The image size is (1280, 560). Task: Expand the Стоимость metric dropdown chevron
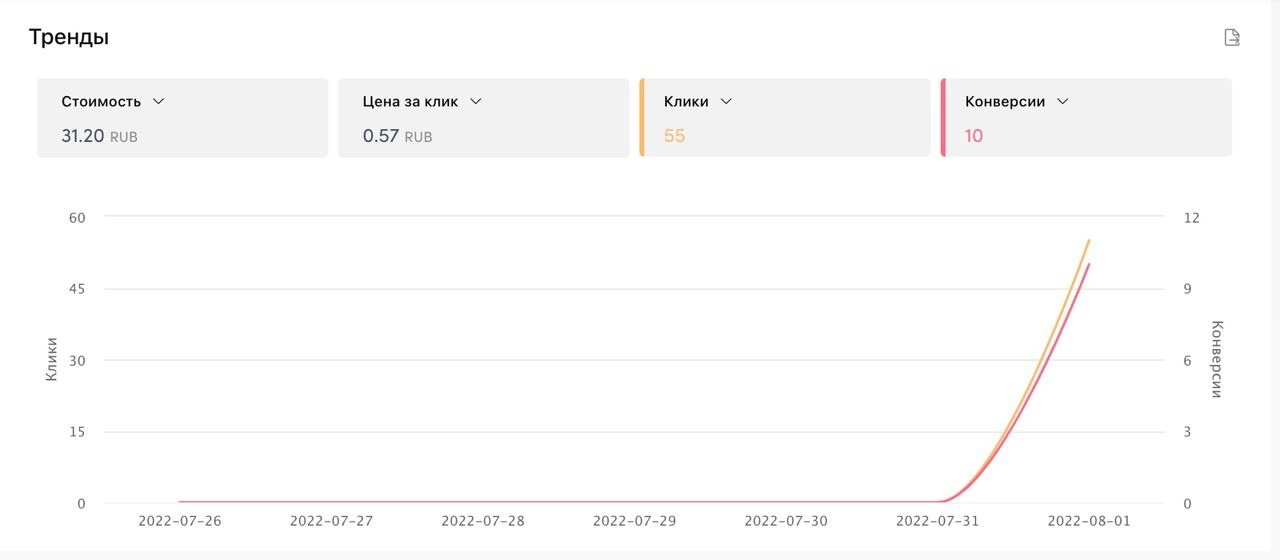158,102
